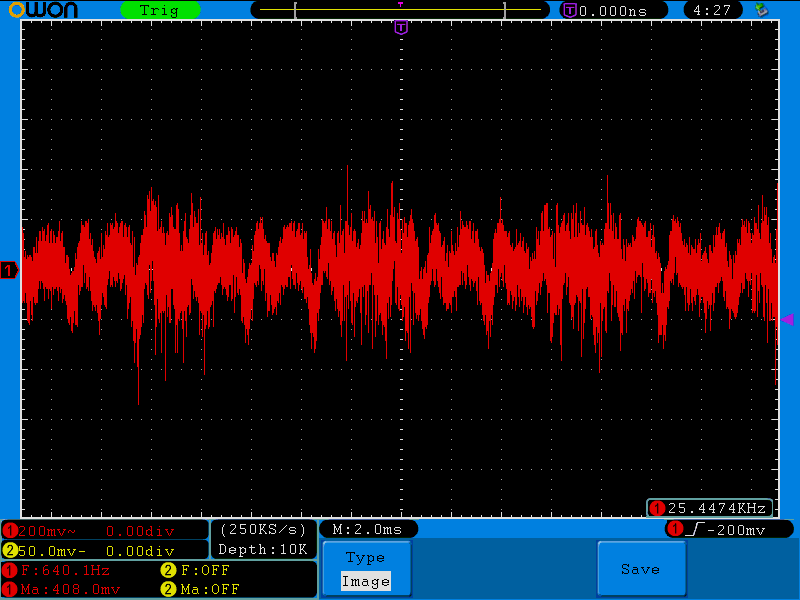Click the channel 1 badge beside 200mv
The image size is (800, 600).
point(10,530)
